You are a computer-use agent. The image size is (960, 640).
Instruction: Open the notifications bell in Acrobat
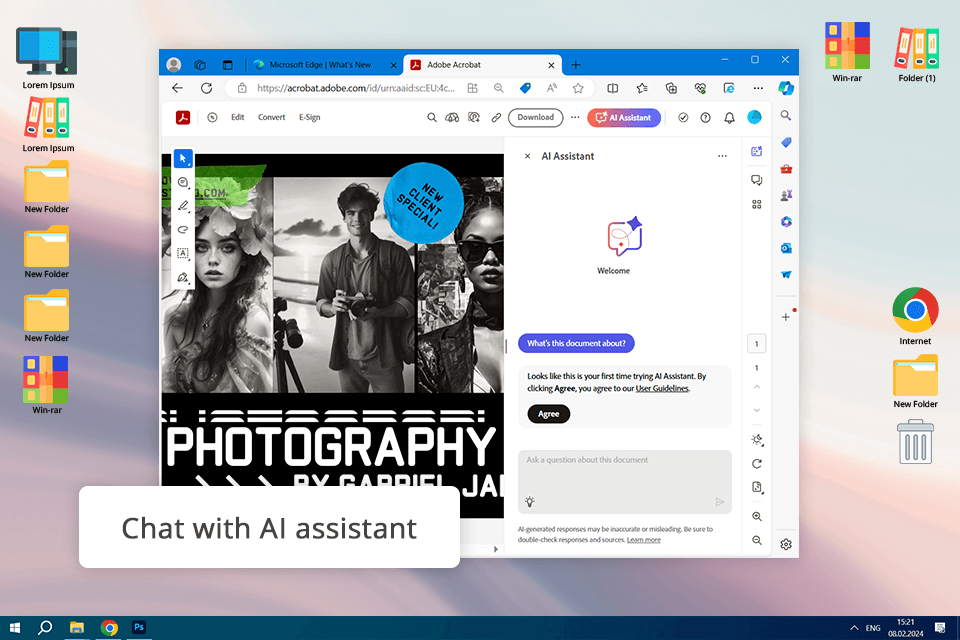729,117
